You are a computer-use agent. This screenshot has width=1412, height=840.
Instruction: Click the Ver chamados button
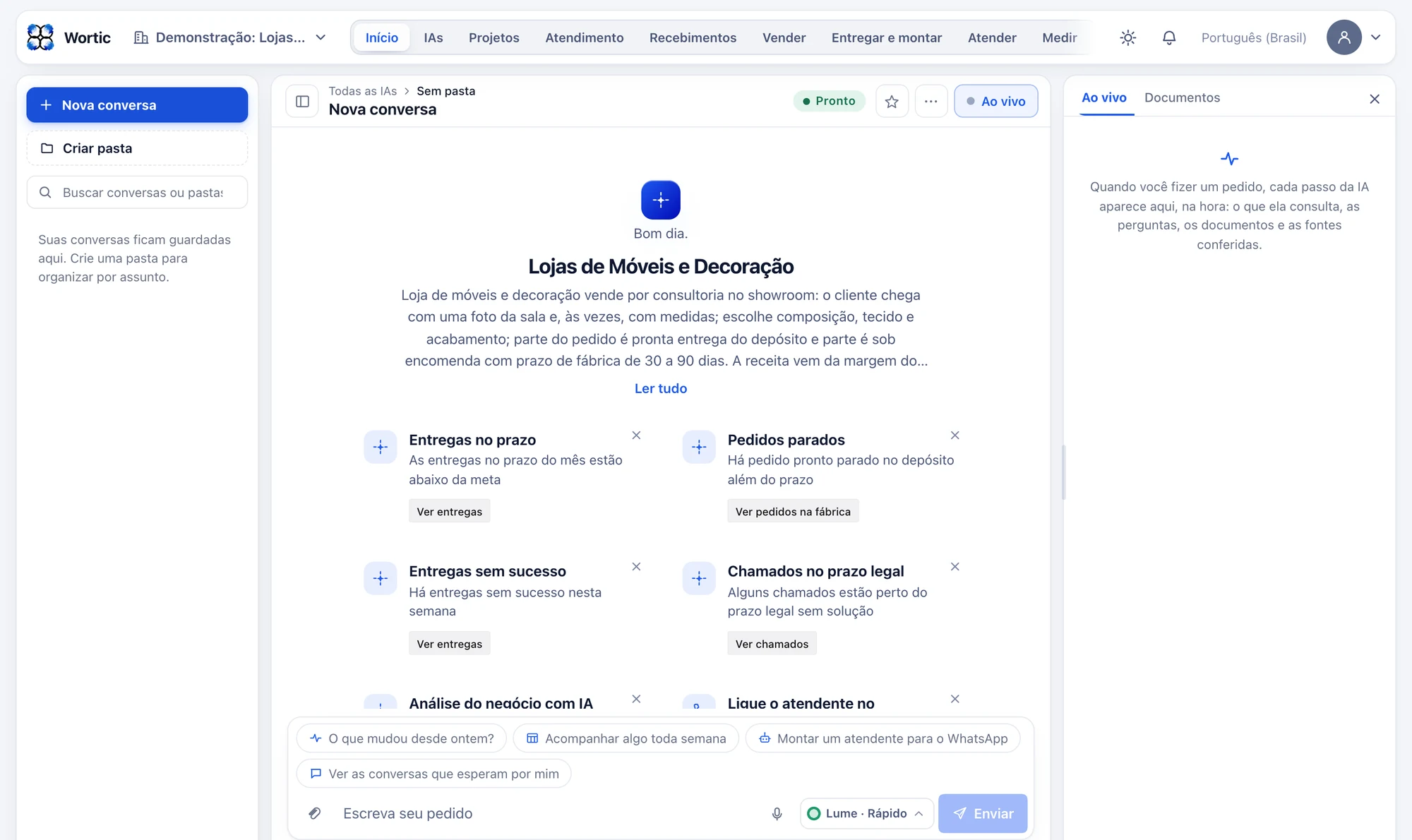pyautogui.click(x=772, y=643)
